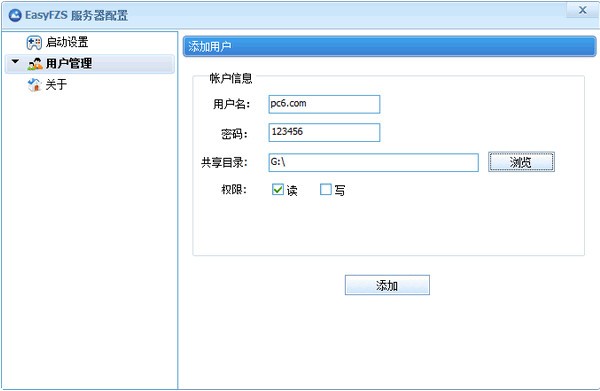Select the 用户管理 sidebar entry

pyautogui.click(x=90, y=64)
